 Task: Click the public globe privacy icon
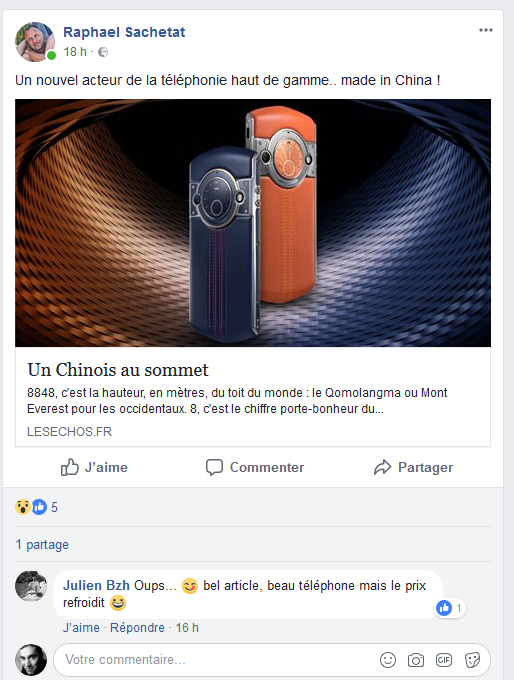103,52
